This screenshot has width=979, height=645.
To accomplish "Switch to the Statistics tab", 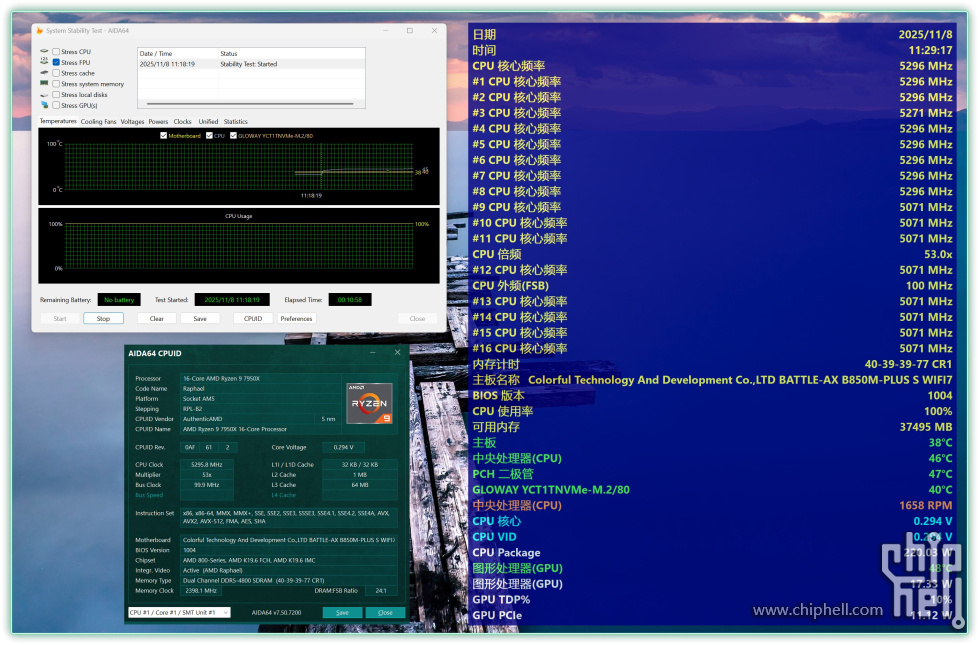I will 236,120.
